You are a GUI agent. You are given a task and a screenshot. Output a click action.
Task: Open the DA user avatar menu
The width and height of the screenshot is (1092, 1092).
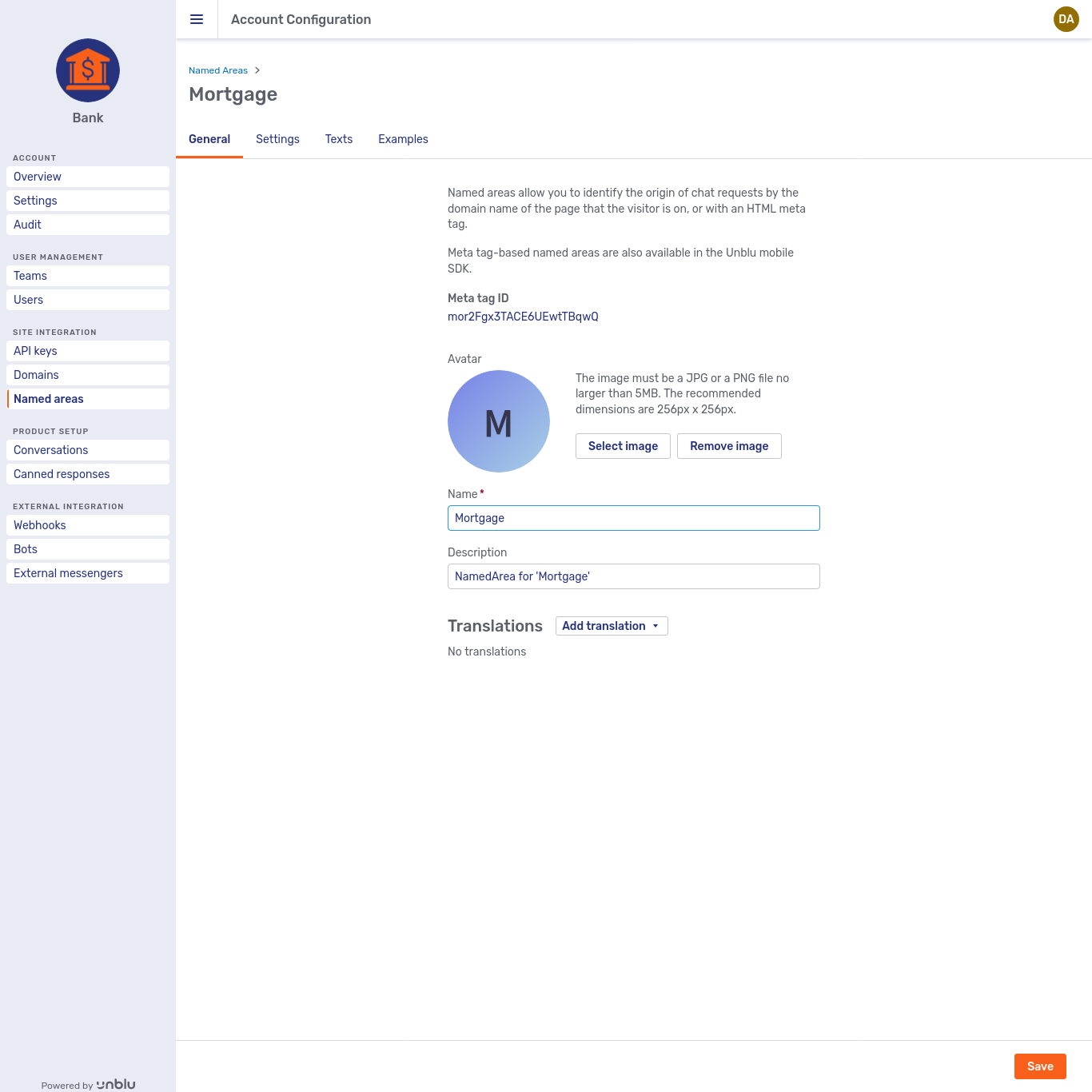pos(1066,19)
